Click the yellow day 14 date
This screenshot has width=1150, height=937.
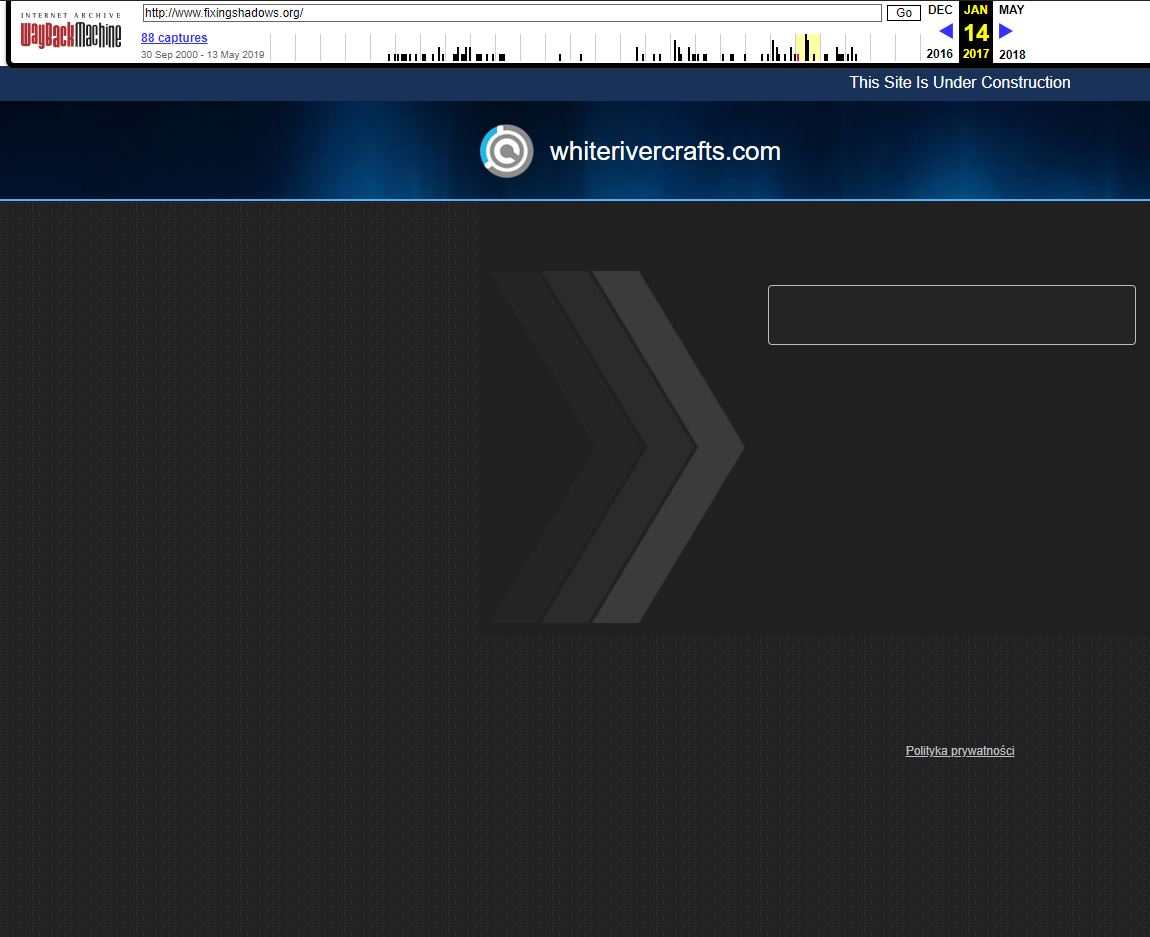[x=975, y=32]
